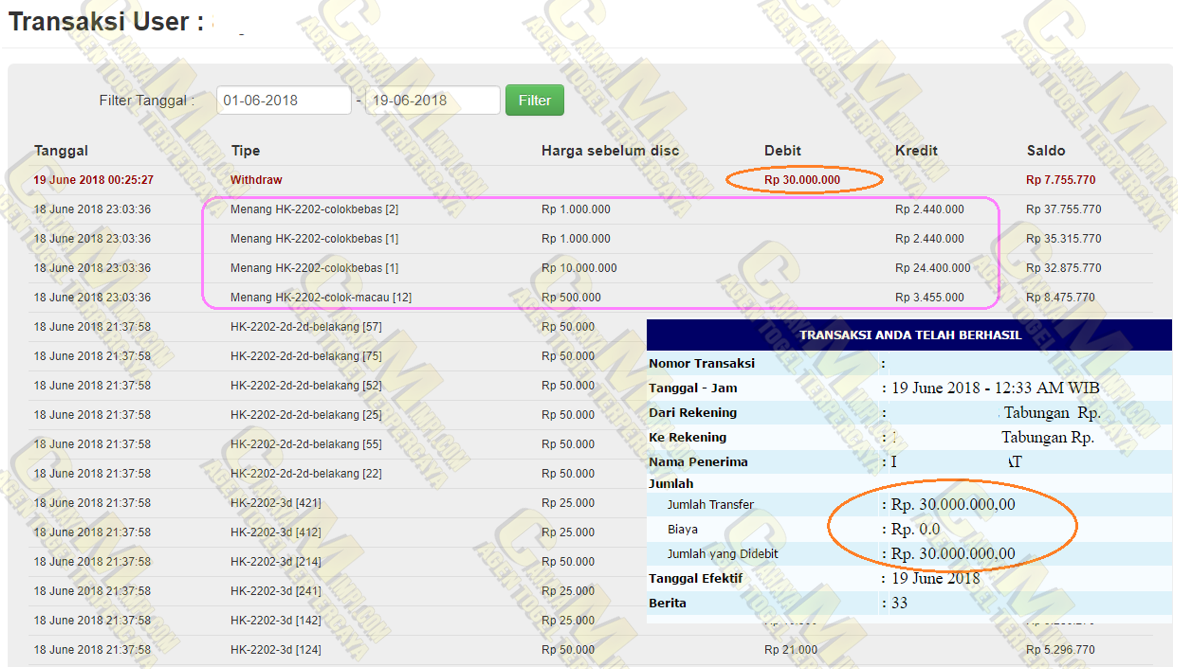Screen dimensions: 1178x669
Task: Click the Debit column header
Action: click(782, 151)
